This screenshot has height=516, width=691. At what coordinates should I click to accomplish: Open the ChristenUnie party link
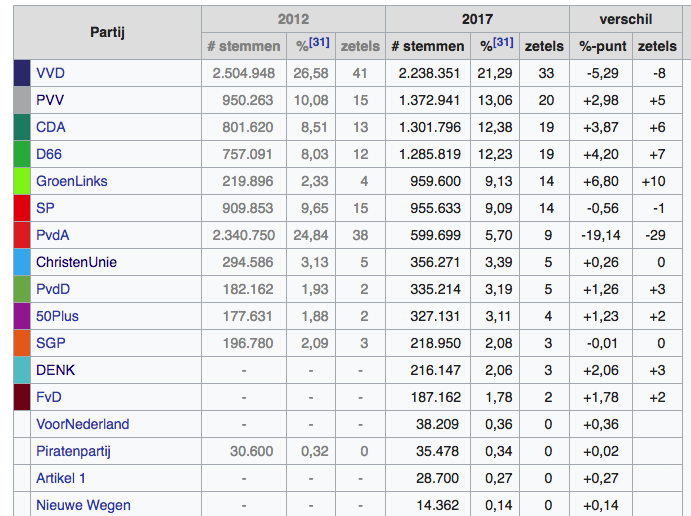click(76, 262)
